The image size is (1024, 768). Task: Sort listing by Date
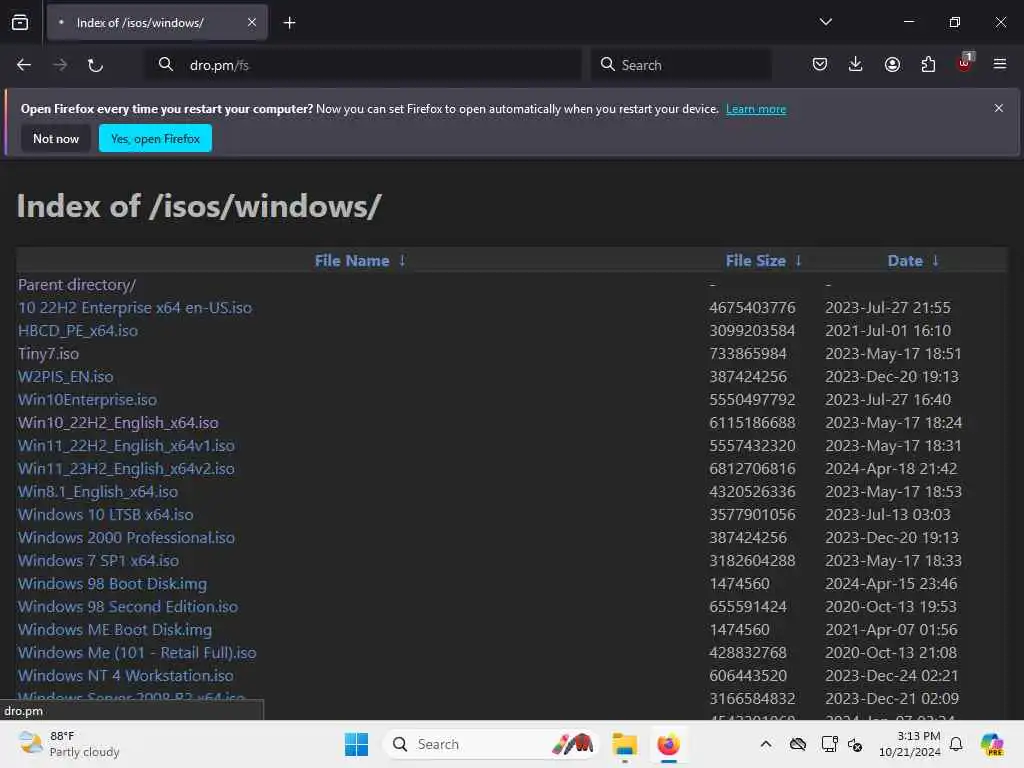[913, 261]
